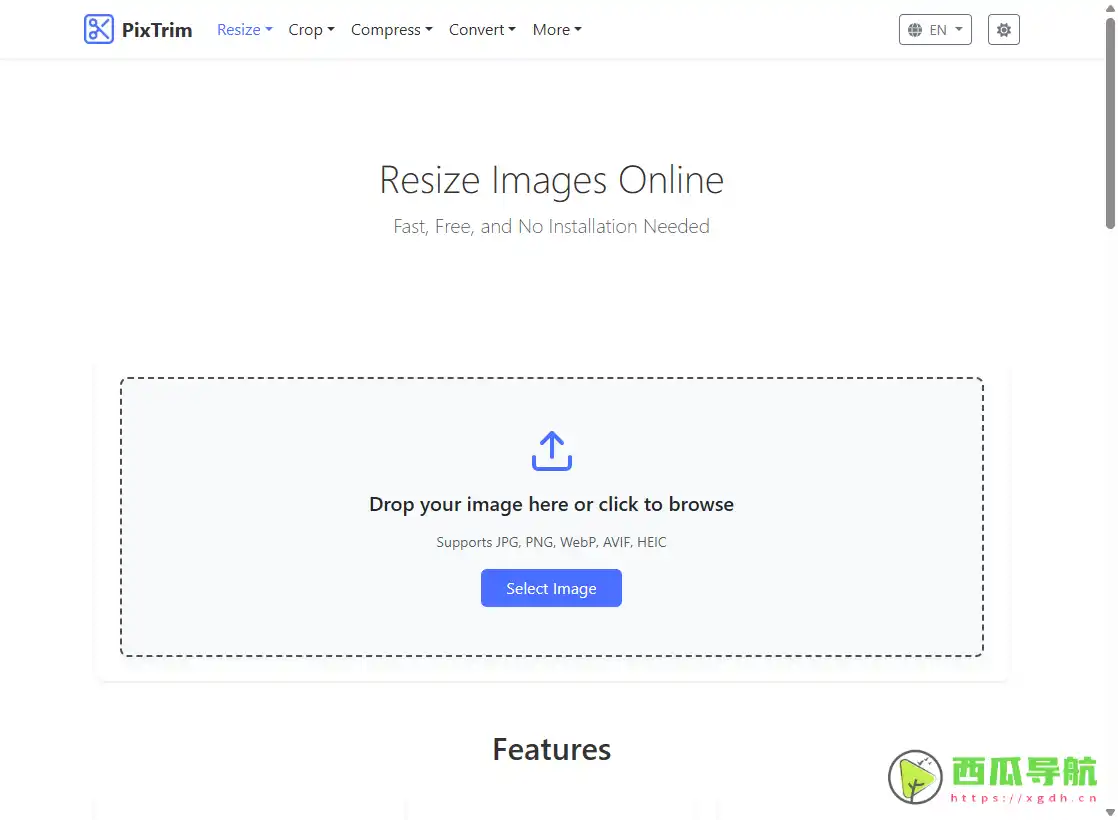
Task: Click the PixTrim scissors logo icon
Action: click(x=99, y=30)
